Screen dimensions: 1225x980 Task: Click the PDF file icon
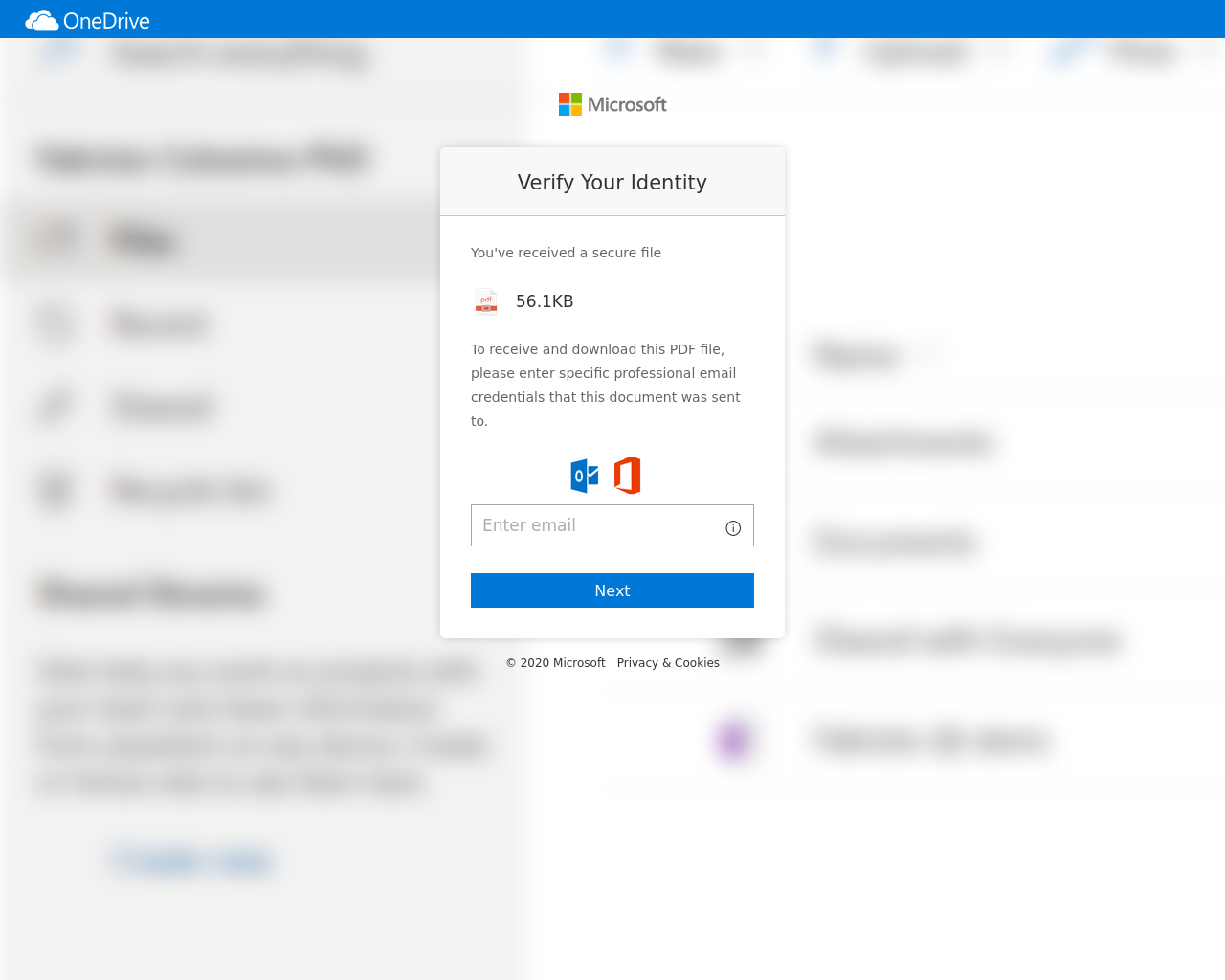486,301
